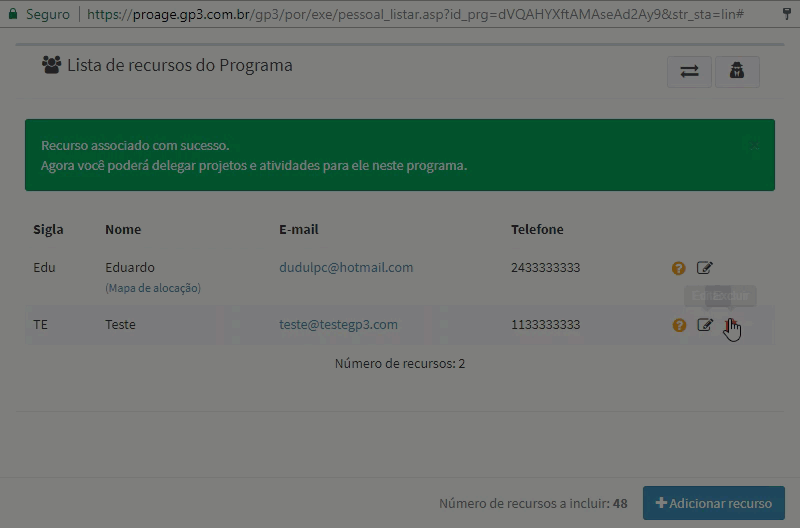800x528 pixels.
Task: Click Número de recursos a incluir text
Action: coord(533,504)
